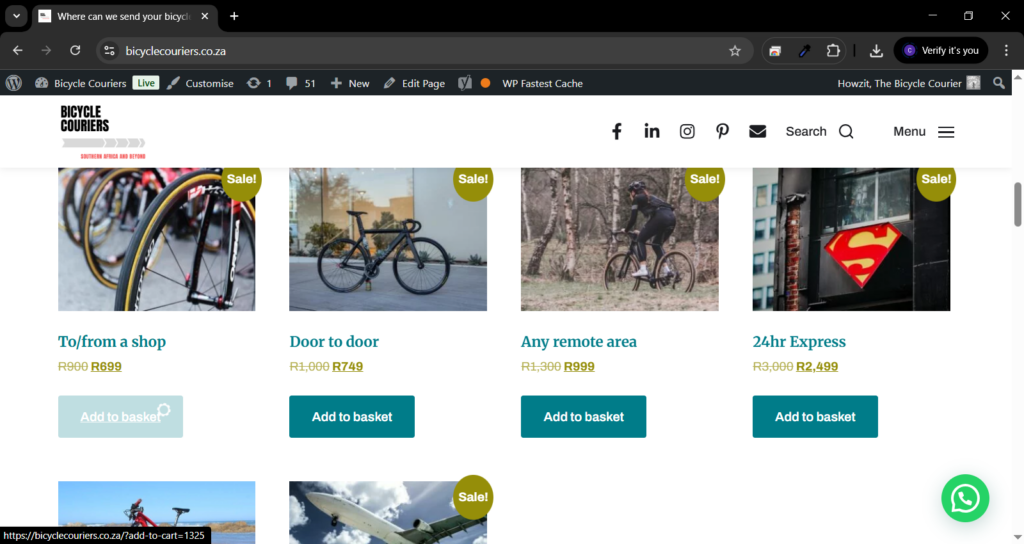Click the Live status badge
The image size is (1024, 544).
tap(146, 83)
